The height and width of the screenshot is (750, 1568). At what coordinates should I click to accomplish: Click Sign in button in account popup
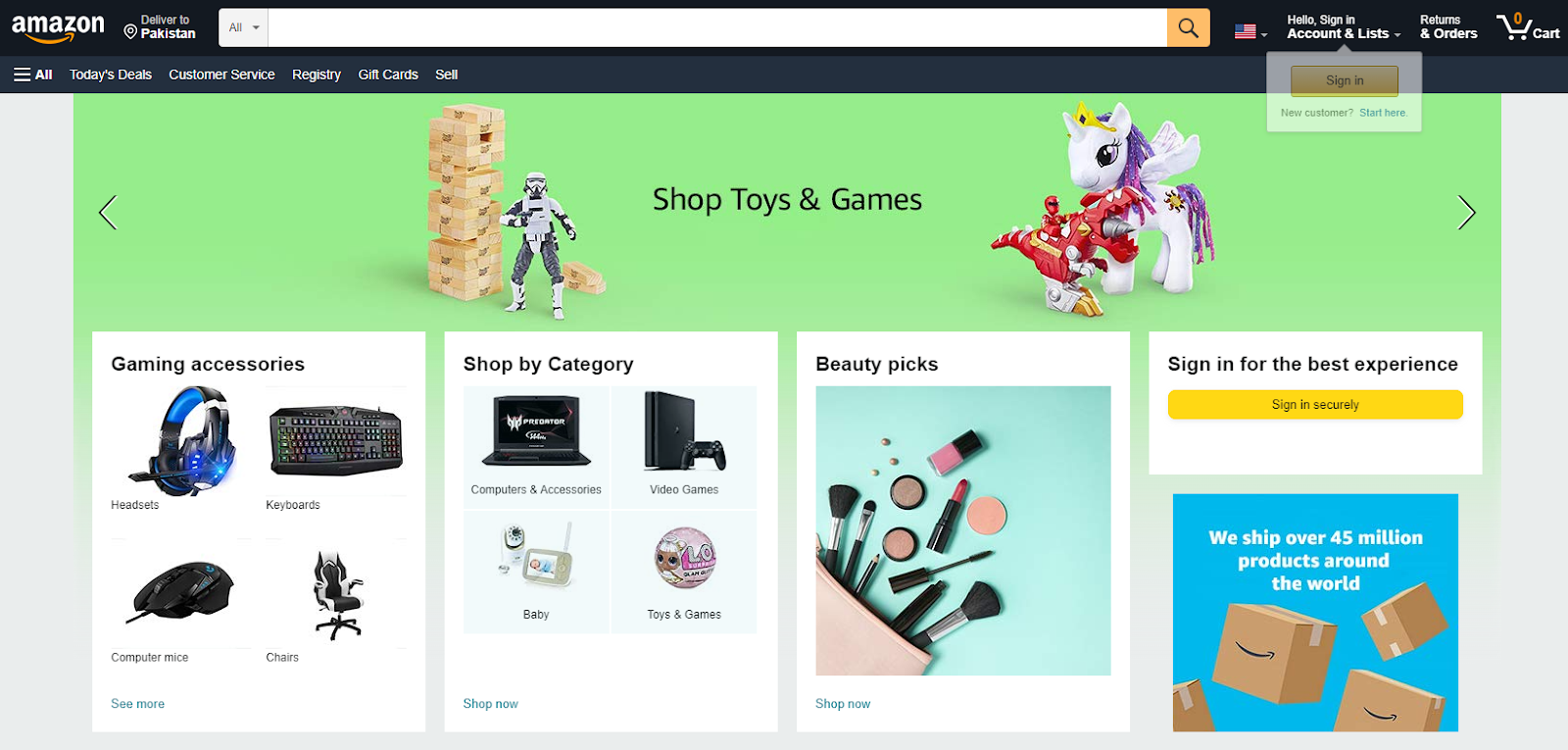pos(1345,80)
